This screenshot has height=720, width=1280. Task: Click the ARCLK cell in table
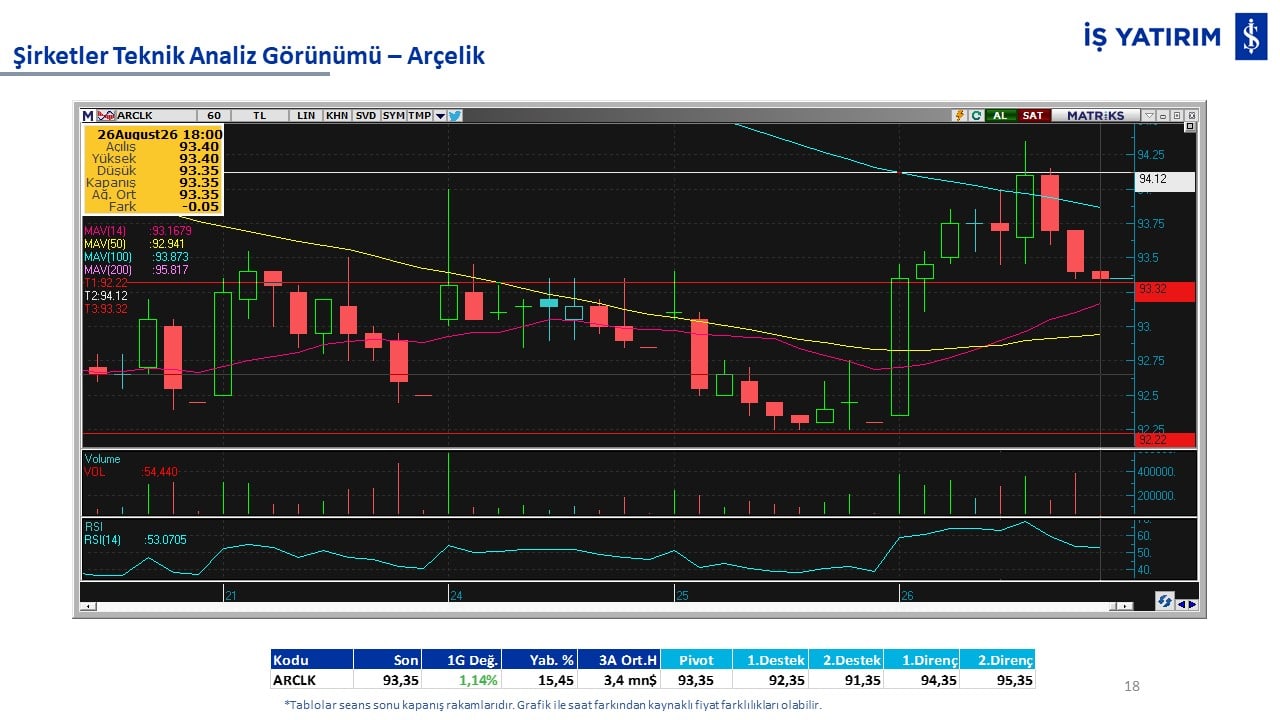tap(312, 680)
